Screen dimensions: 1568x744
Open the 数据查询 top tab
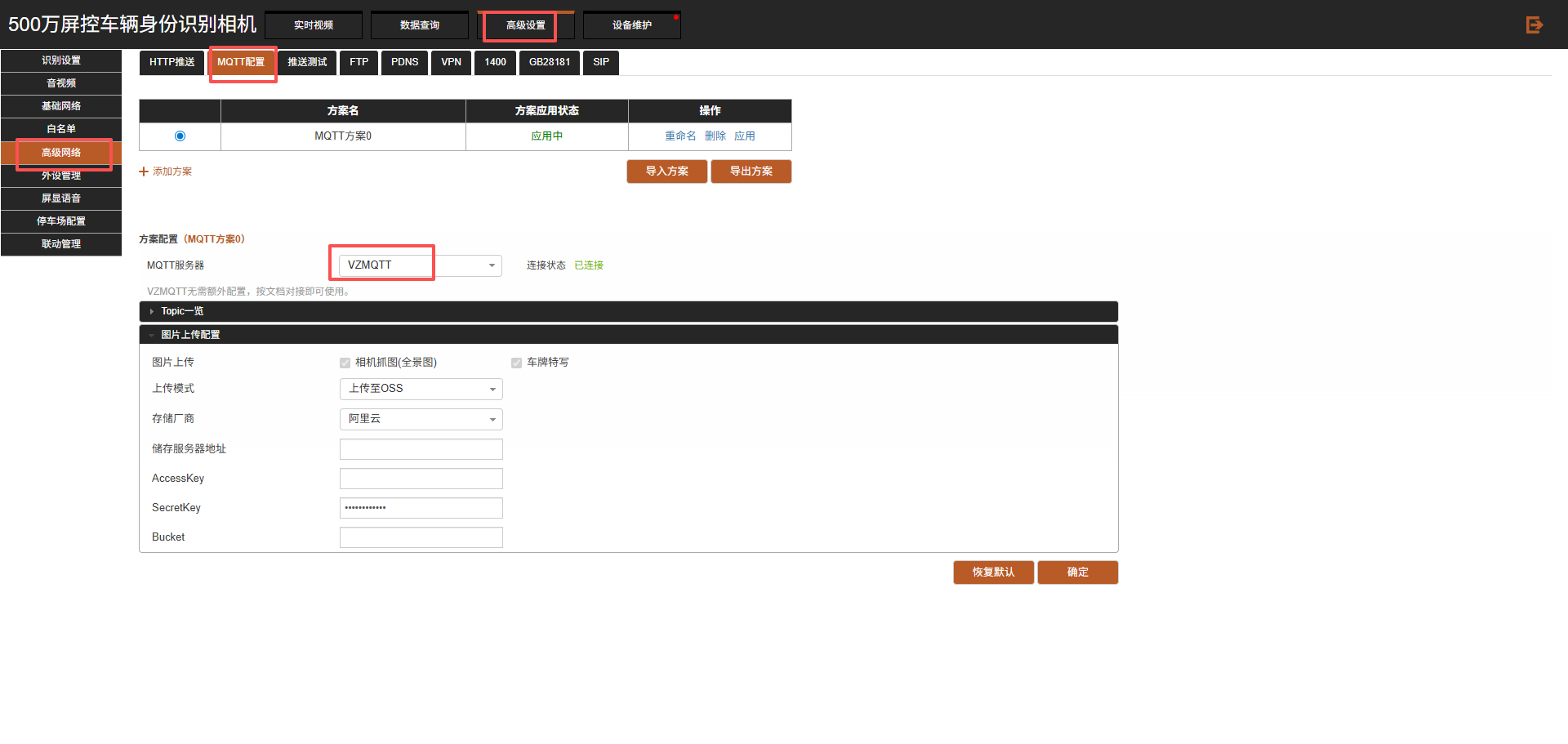pyautogui.click(x=420, y=25)
